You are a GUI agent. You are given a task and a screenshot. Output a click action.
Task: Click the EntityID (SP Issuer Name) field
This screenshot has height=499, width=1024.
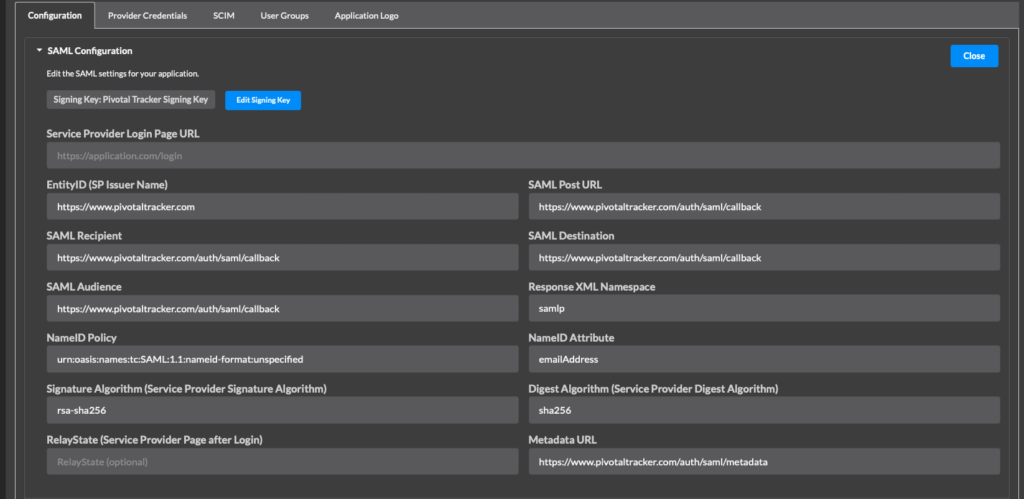(283, 206)
